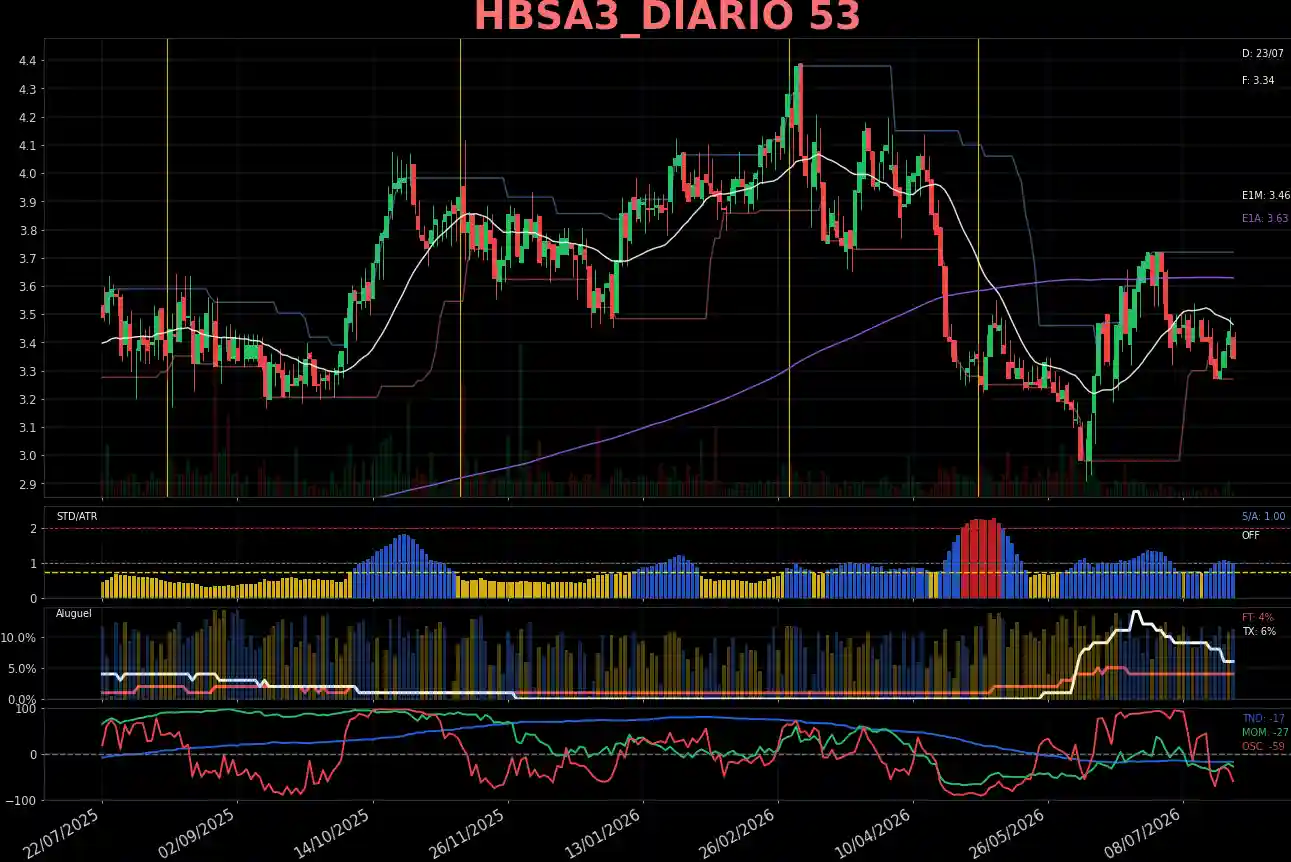This screenshot has width=1291, height=862.
Task: Select the 02/09/2025 date axis label
Action: (198, 834)
